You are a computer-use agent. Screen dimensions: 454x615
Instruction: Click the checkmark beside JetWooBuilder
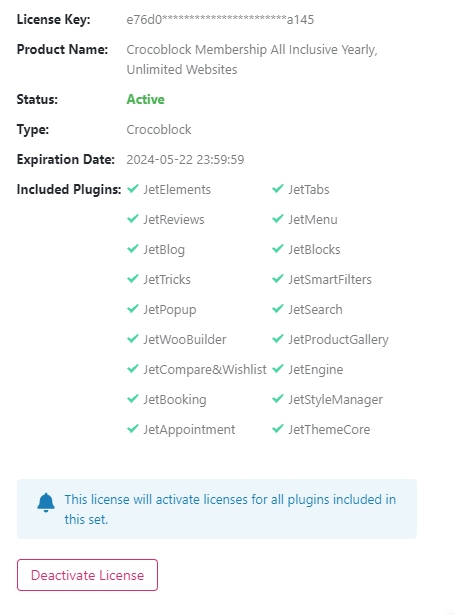point(133,338)
